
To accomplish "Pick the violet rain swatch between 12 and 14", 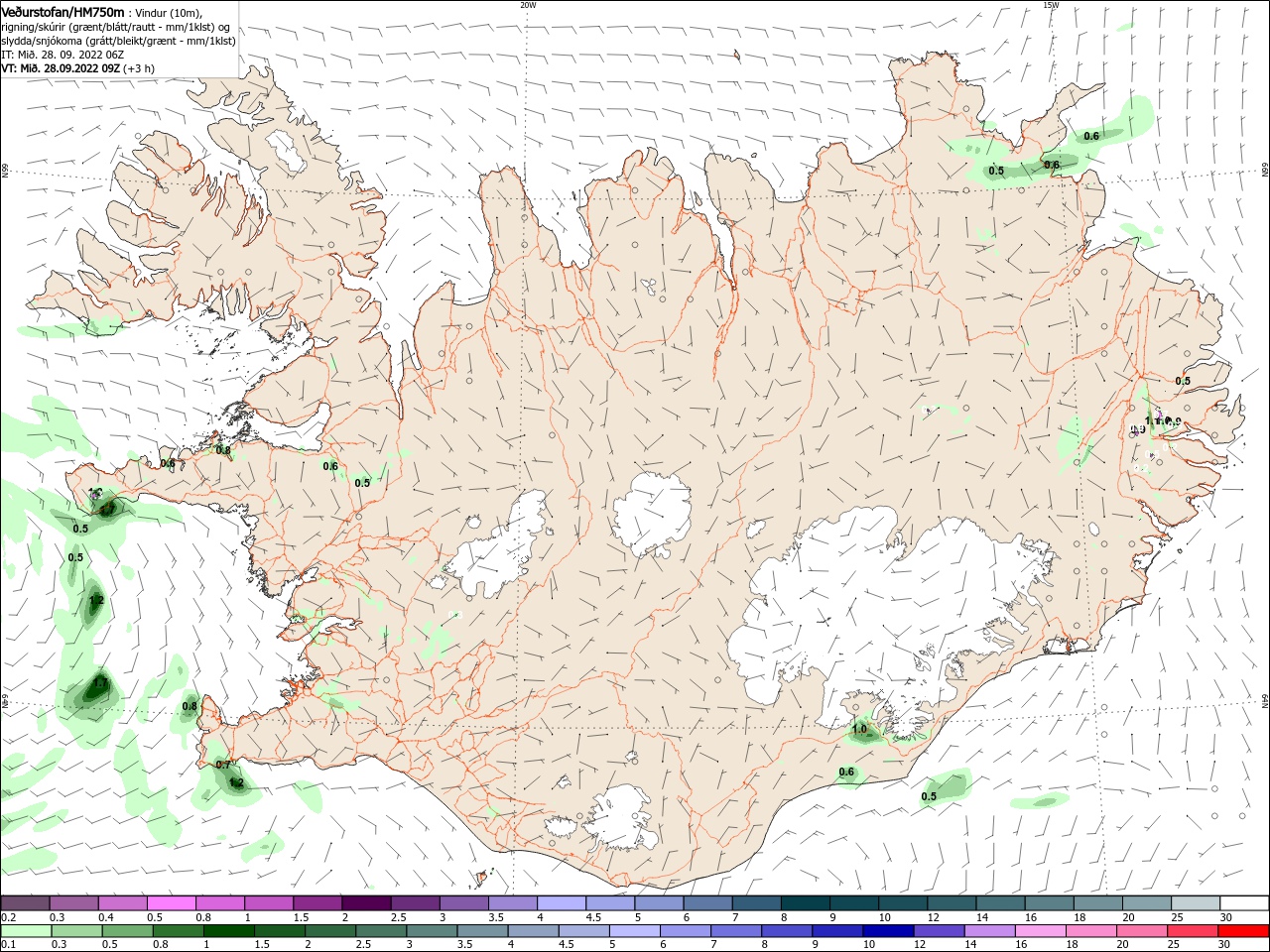I will click(939, 931).
